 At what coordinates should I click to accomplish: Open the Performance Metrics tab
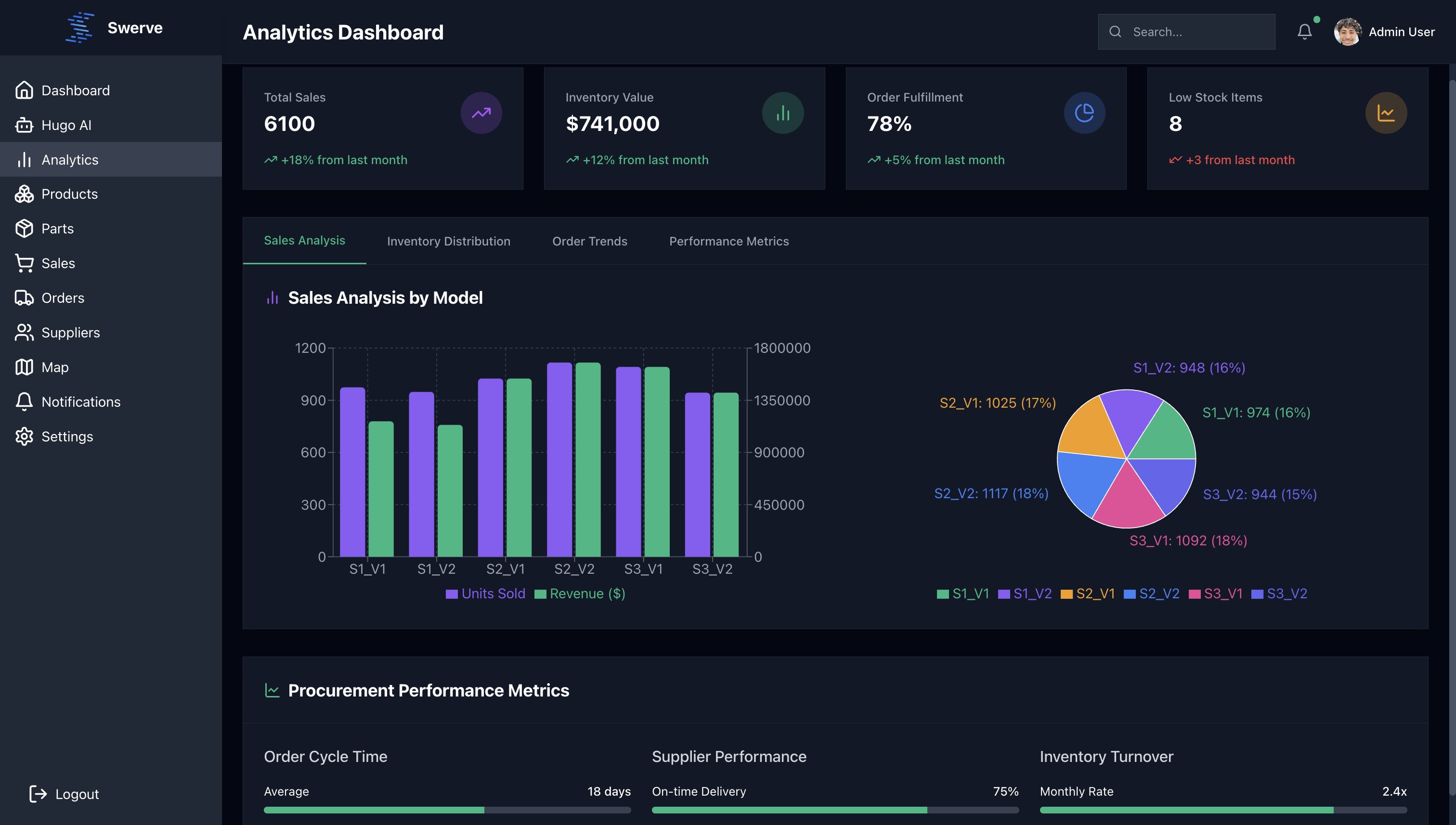pyautogui.click(x=728, y=241)
